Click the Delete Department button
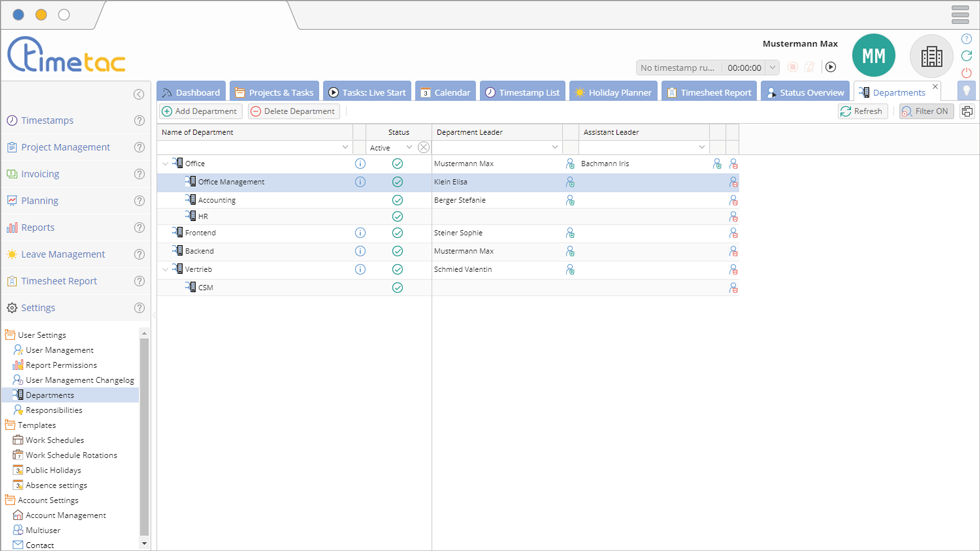Viewport: 980px width, 551px height. coord(294,112)
